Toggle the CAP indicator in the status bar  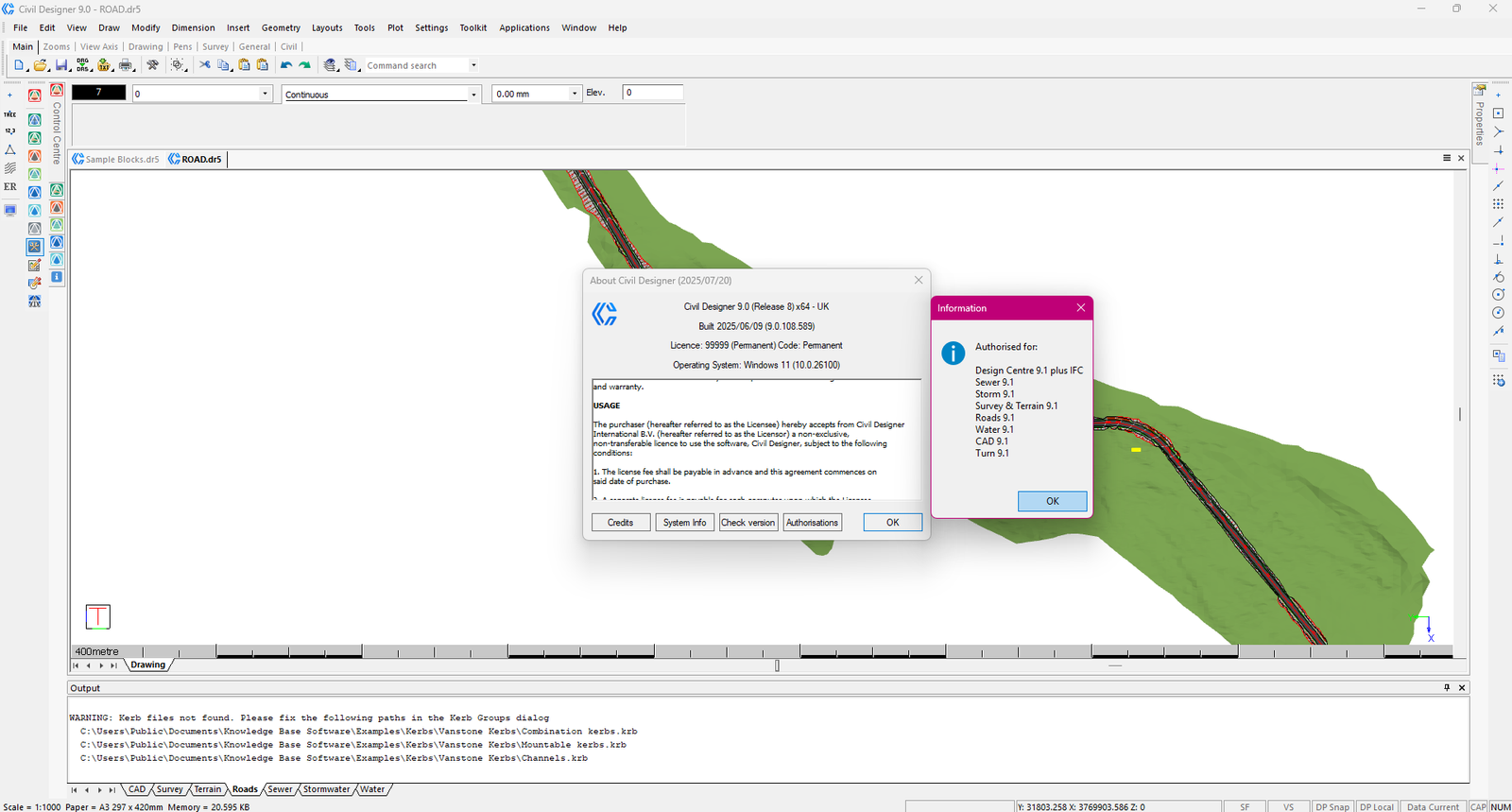(1478, 806)
